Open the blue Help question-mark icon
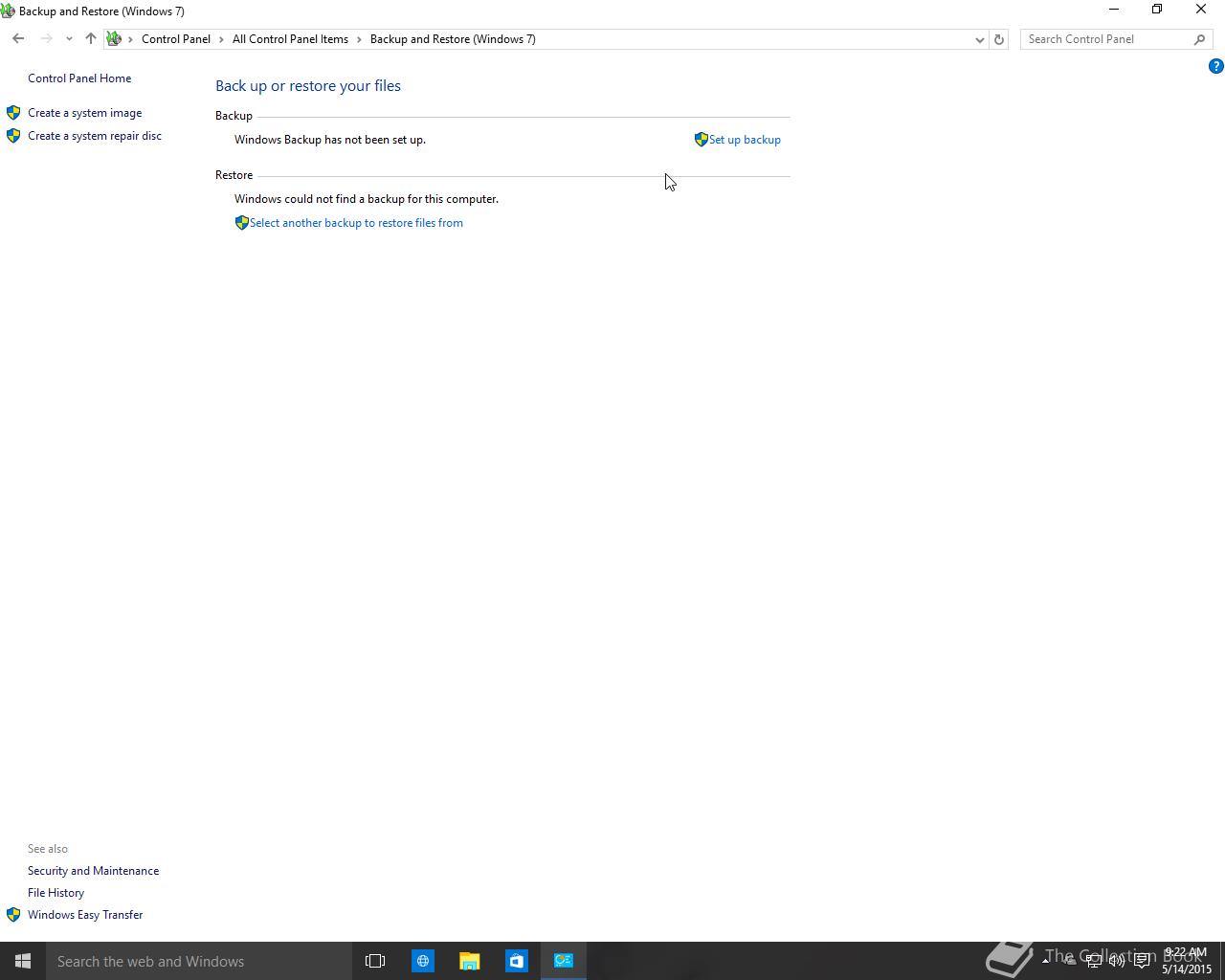Screen dimensions: 1225x980 pyautogui.click(x=1215, y=66)
